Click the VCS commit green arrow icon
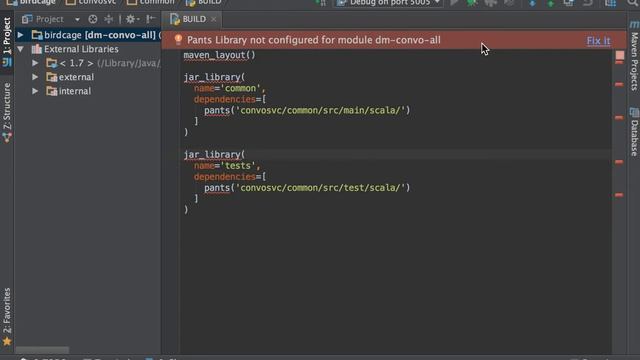The width and height of the screenshot is (640, 360). click(550, 3)
